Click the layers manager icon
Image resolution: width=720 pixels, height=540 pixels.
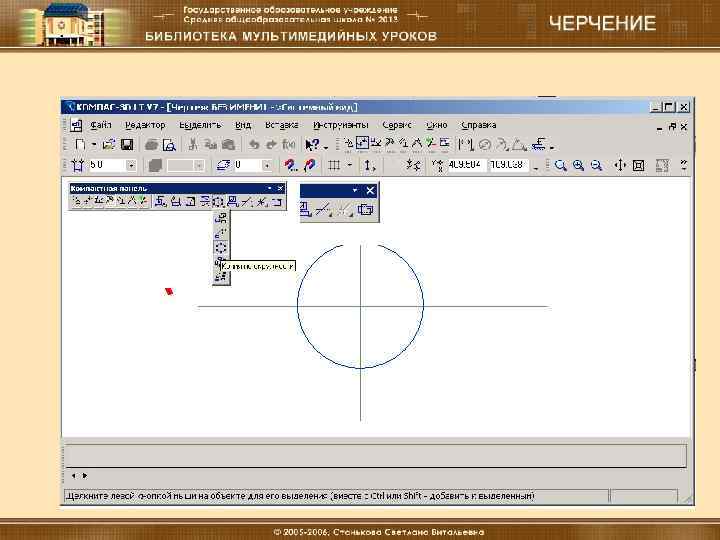pyautogui.click(x=224, y=165)
